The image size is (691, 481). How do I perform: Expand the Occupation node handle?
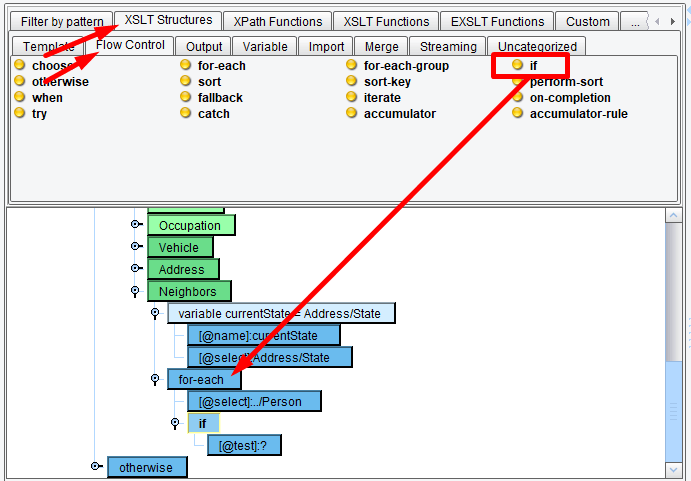pos(135,225)
